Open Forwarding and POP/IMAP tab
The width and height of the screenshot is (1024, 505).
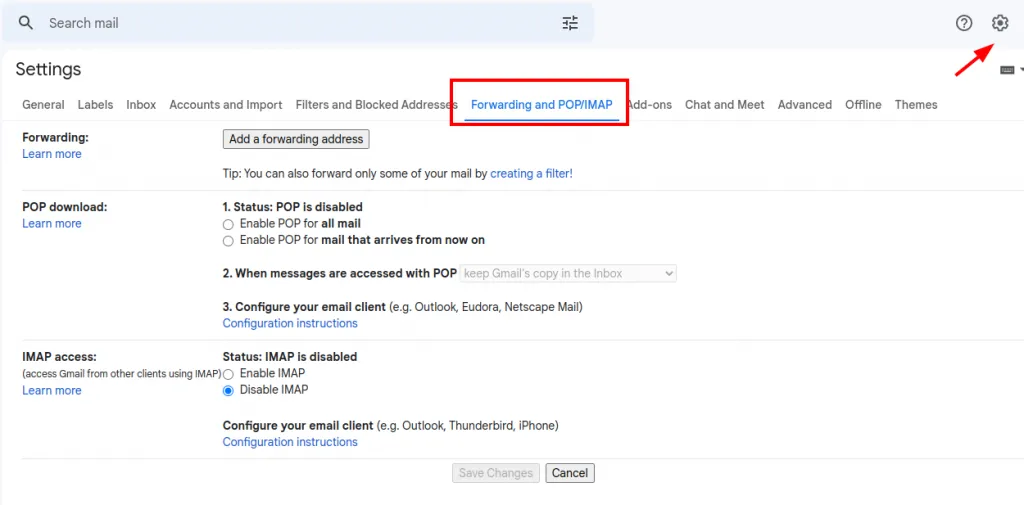(x=541, y=105)
